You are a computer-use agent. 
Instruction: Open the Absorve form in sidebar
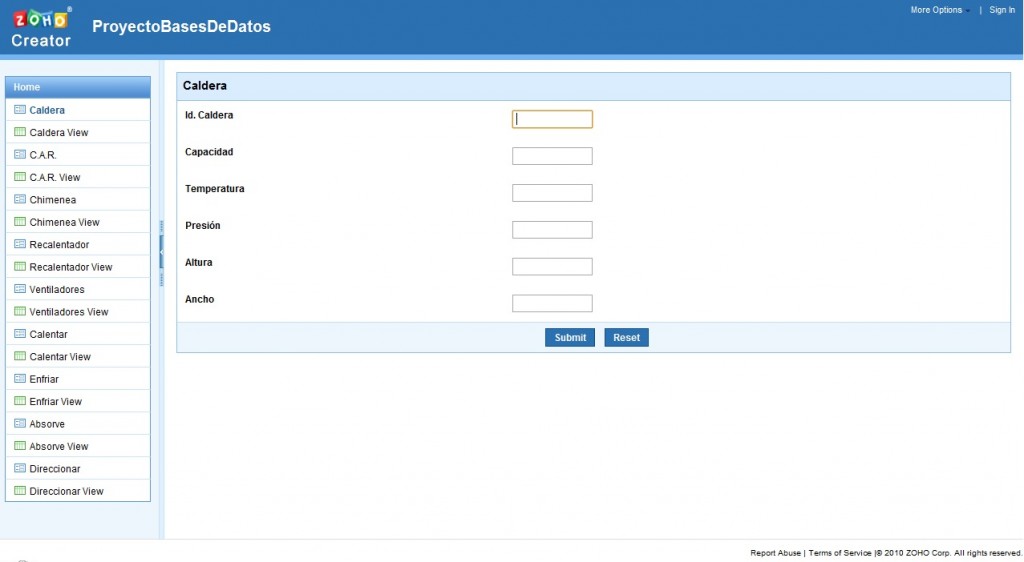[x=47, y=424]
